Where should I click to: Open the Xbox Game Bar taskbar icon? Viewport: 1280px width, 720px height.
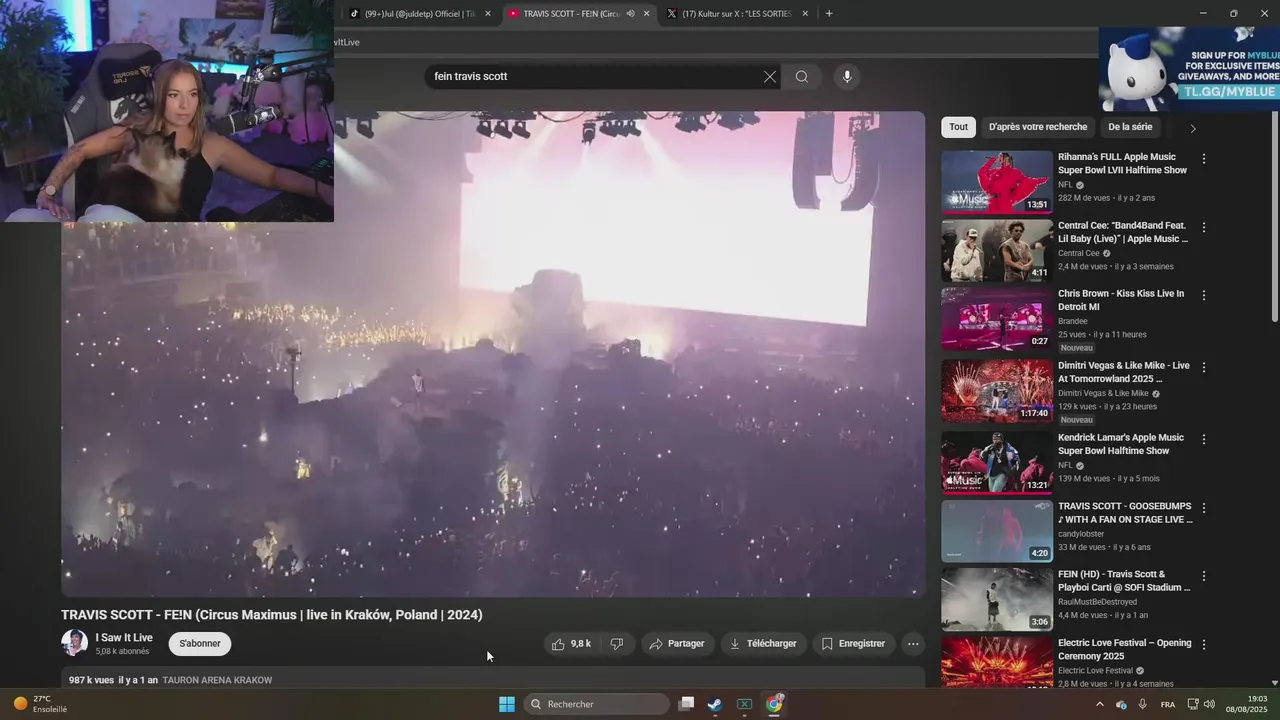pyautogui.click(x=744, y=704)
